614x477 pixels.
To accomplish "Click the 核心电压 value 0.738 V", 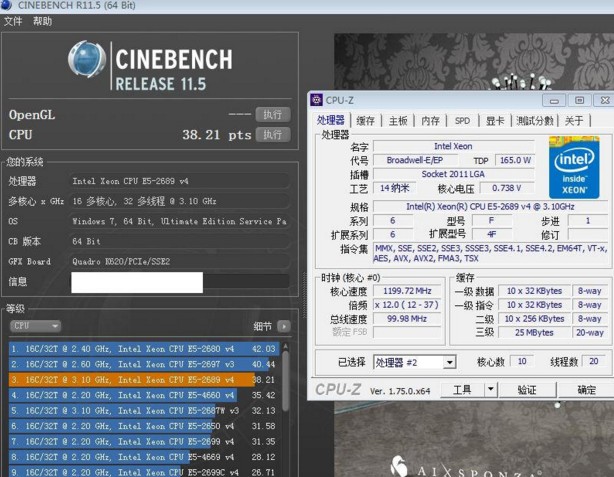I will (507, 188).
